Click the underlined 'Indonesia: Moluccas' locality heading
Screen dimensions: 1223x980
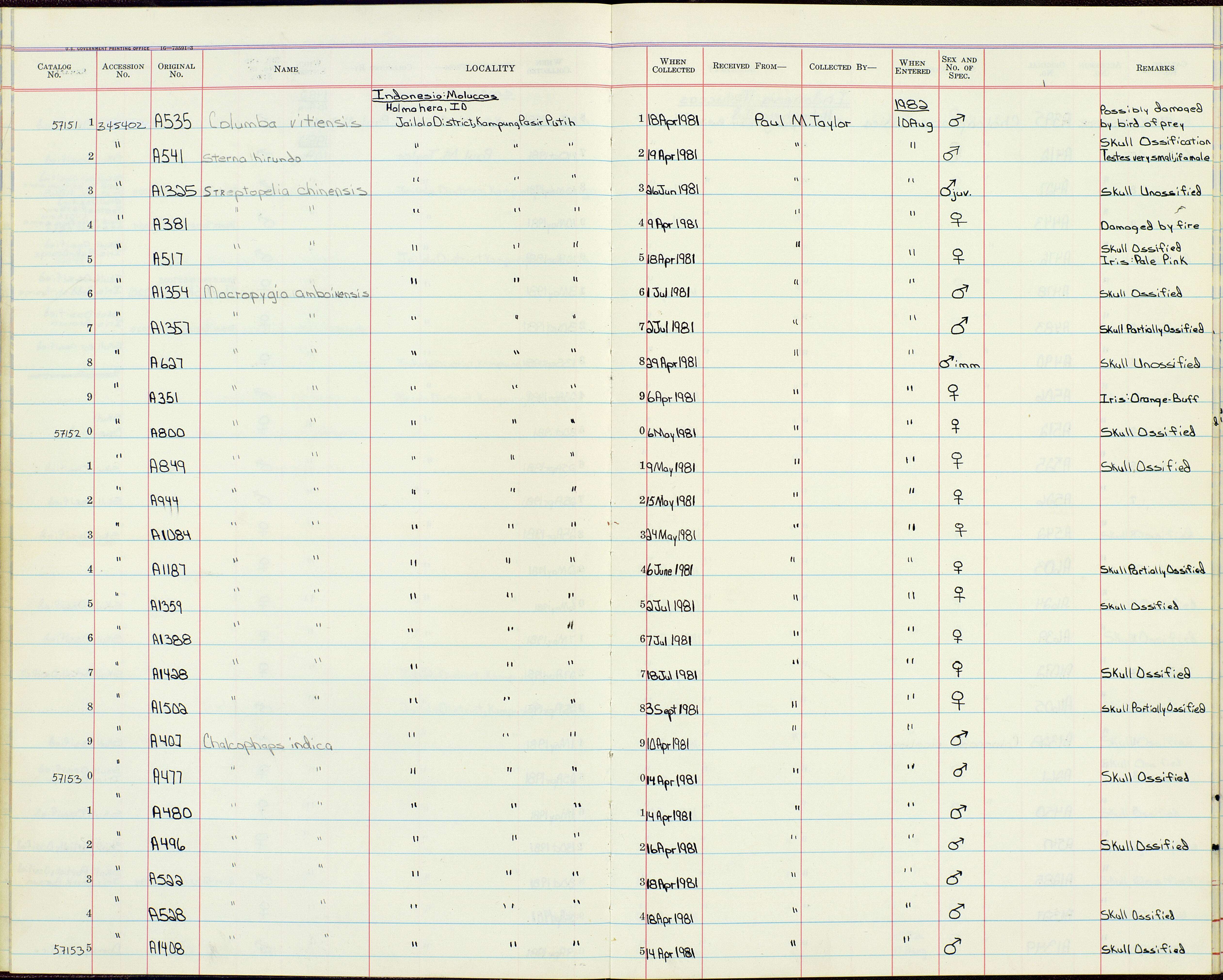pos(435,96)
